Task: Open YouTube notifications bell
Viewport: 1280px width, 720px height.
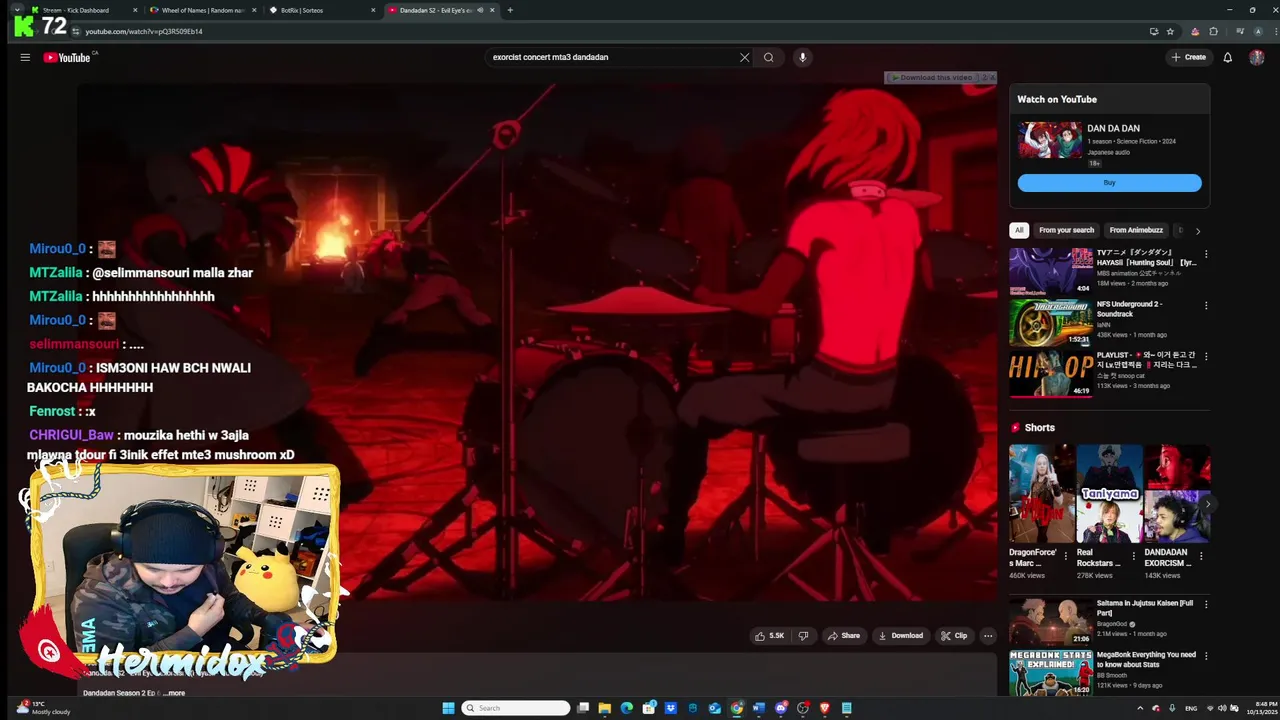Action: [1228, 57]
